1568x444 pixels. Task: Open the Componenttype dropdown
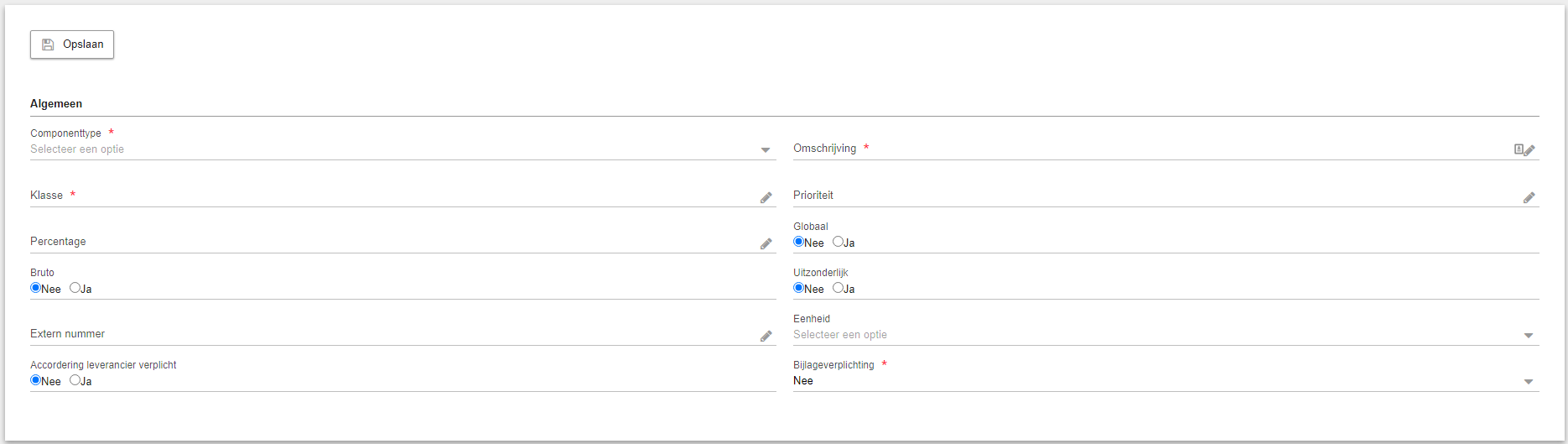(x=402, y=149)
